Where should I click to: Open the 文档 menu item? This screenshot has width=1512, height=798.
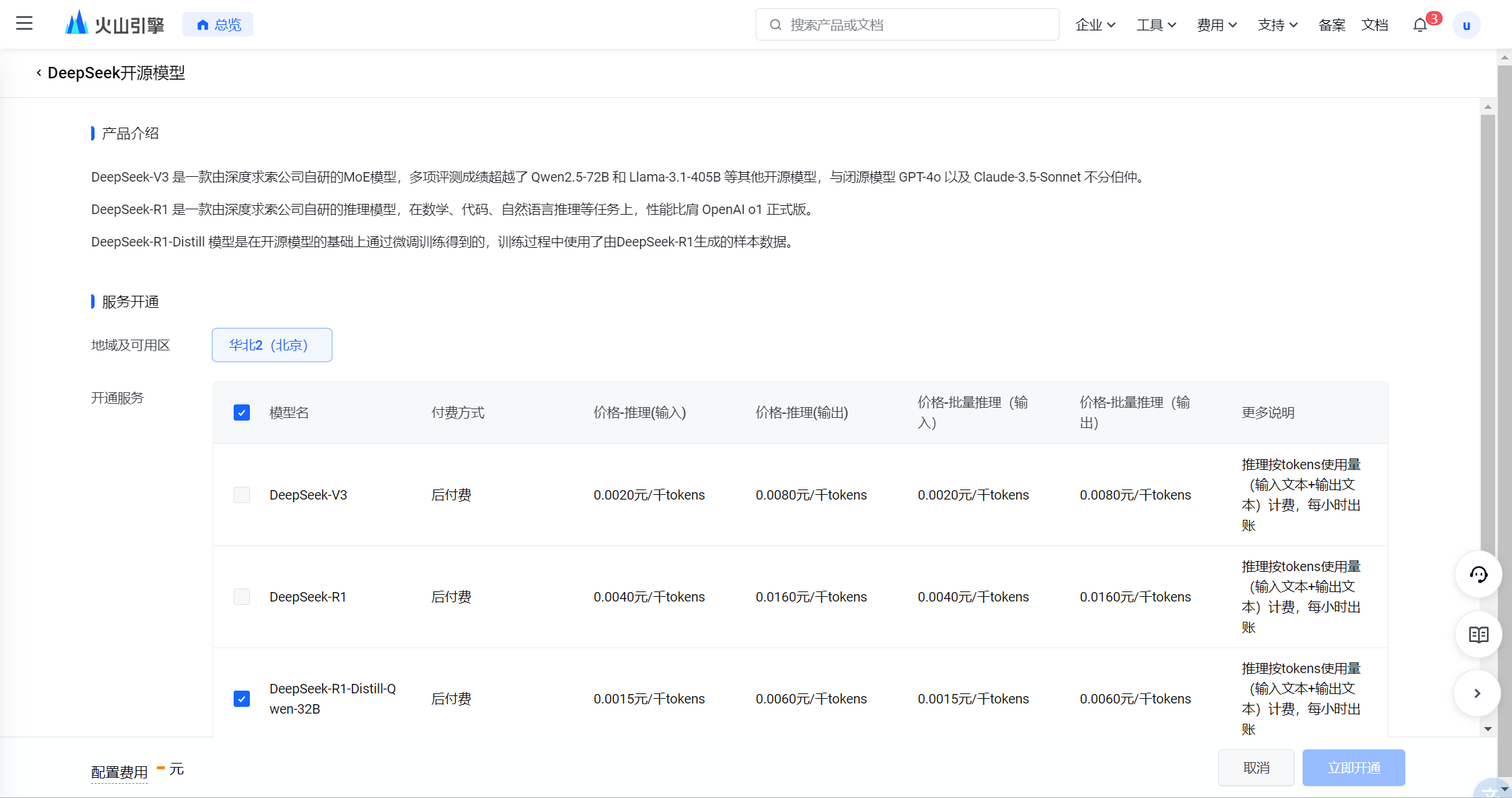[1375, 25]
